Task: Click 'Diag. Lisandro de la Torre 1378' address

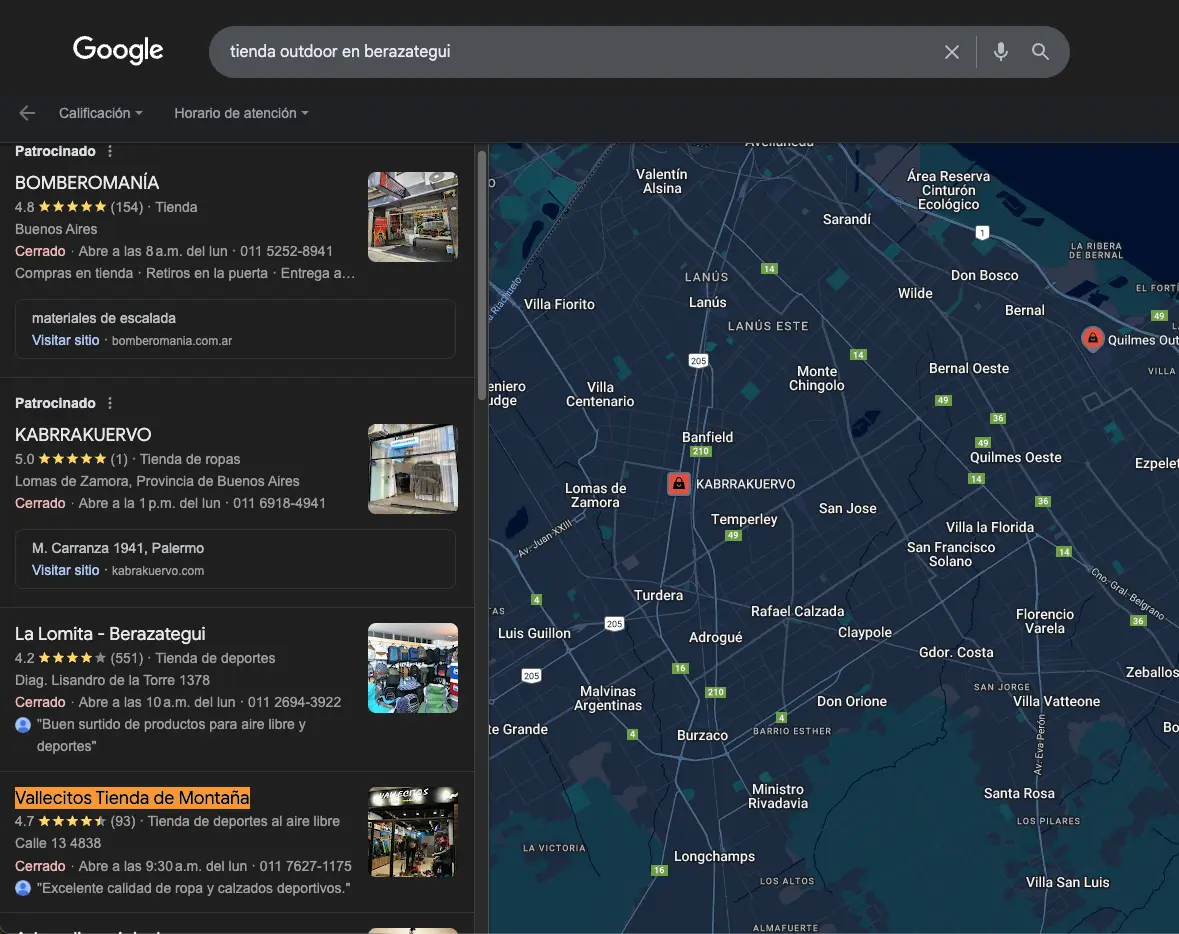Action: [x=112, y=681]
